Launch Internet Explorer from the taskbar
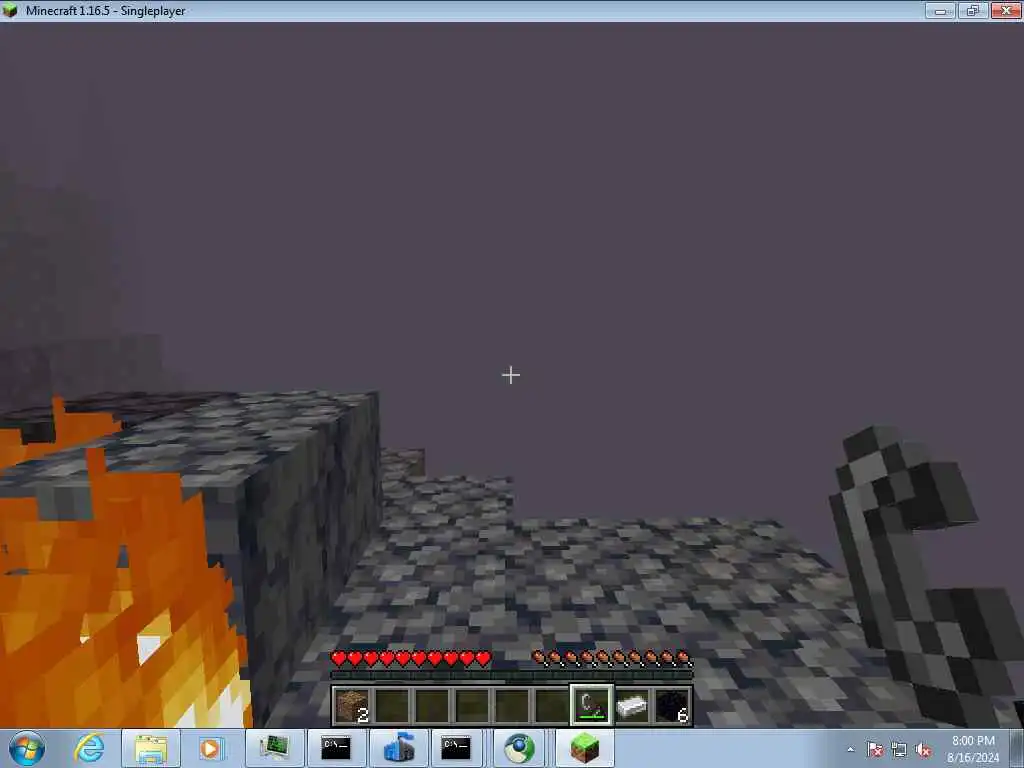 pyautogui.click(x=89, y=748)
